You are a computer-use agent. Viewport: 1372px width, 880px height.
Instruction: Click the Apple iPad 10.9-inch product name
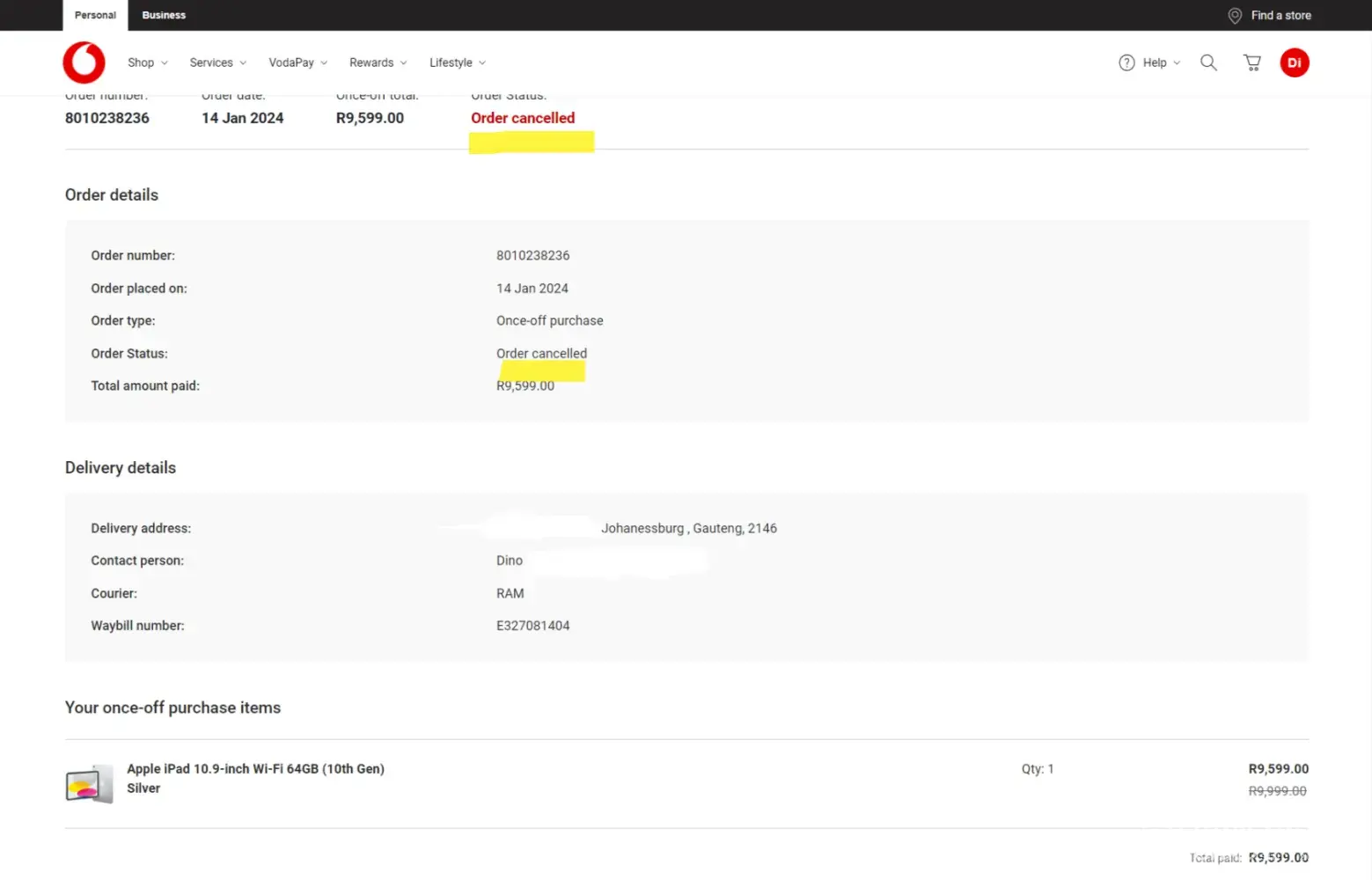point(255,768)
